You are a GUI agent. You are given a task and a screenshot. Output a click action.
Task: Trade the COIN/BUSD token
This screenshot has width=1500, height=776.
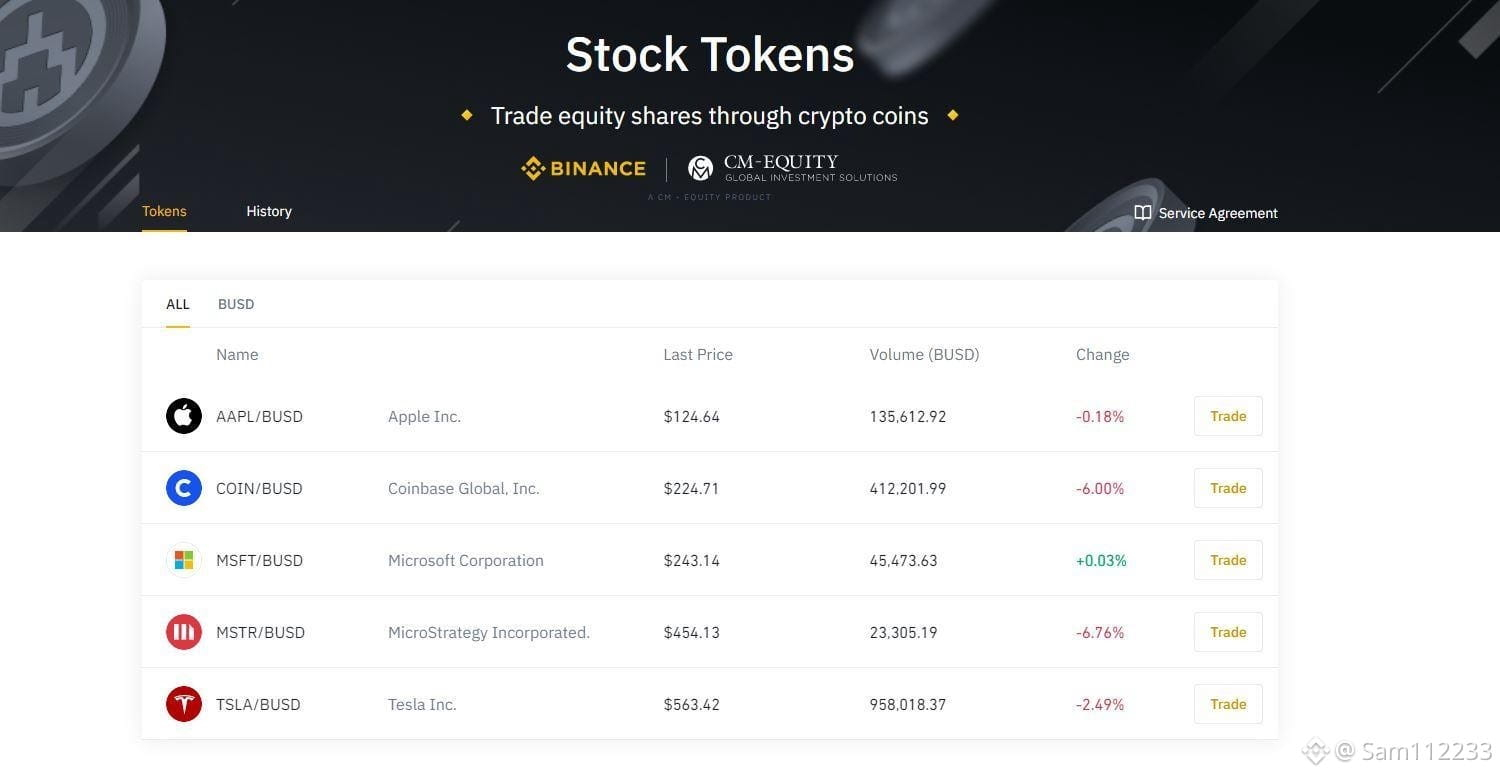click(1228, 488)
